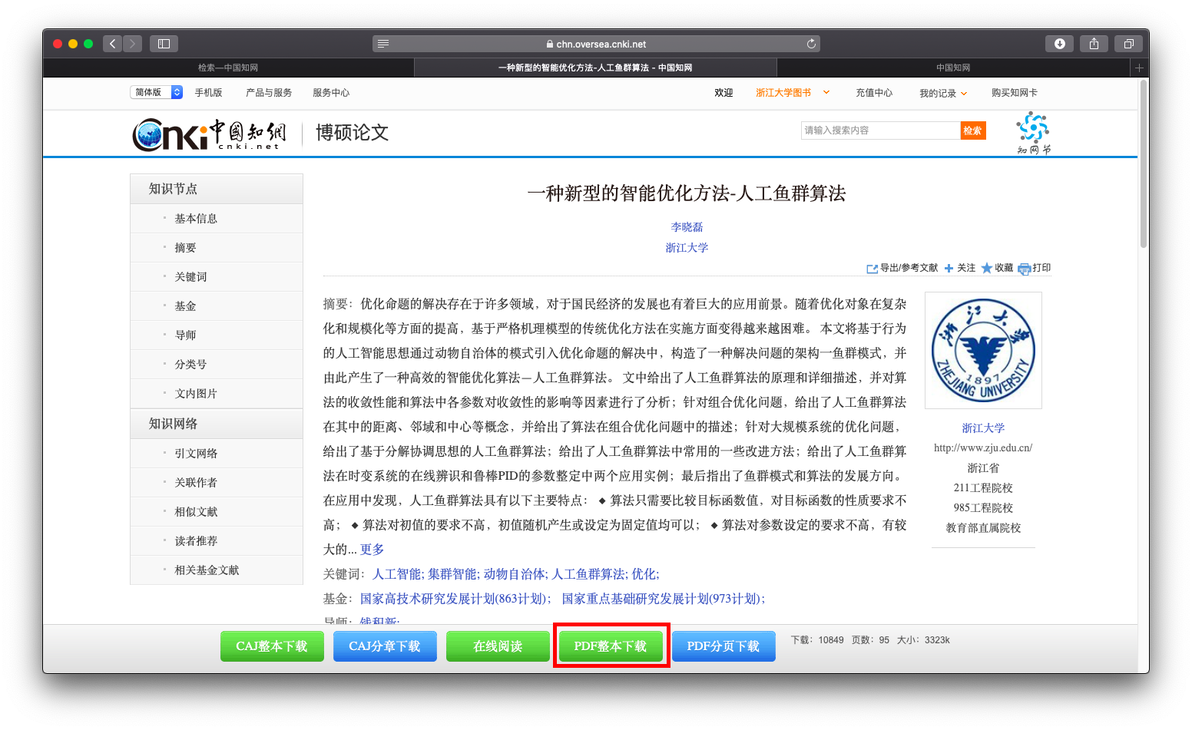Click the CAJ分章下载 button

click(385, 646)
